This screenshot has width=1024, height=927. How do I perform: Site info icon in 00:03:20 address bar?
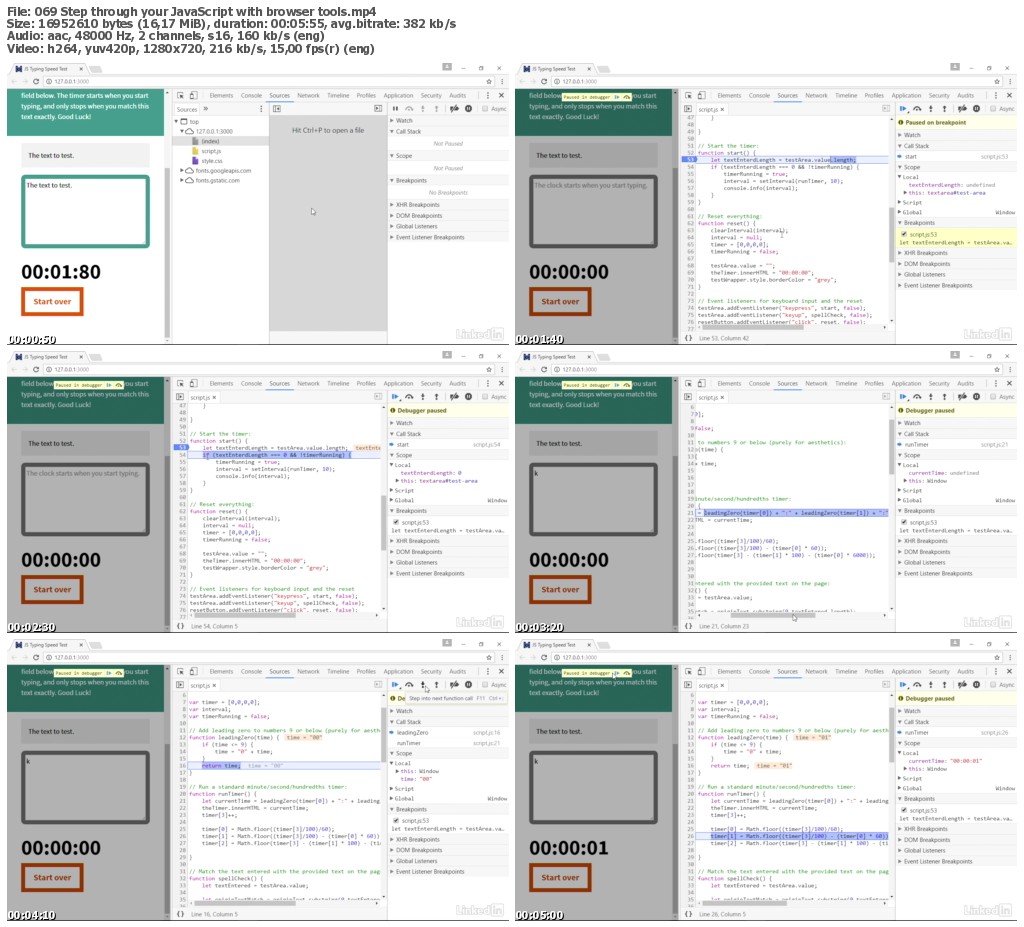(557, 370)
